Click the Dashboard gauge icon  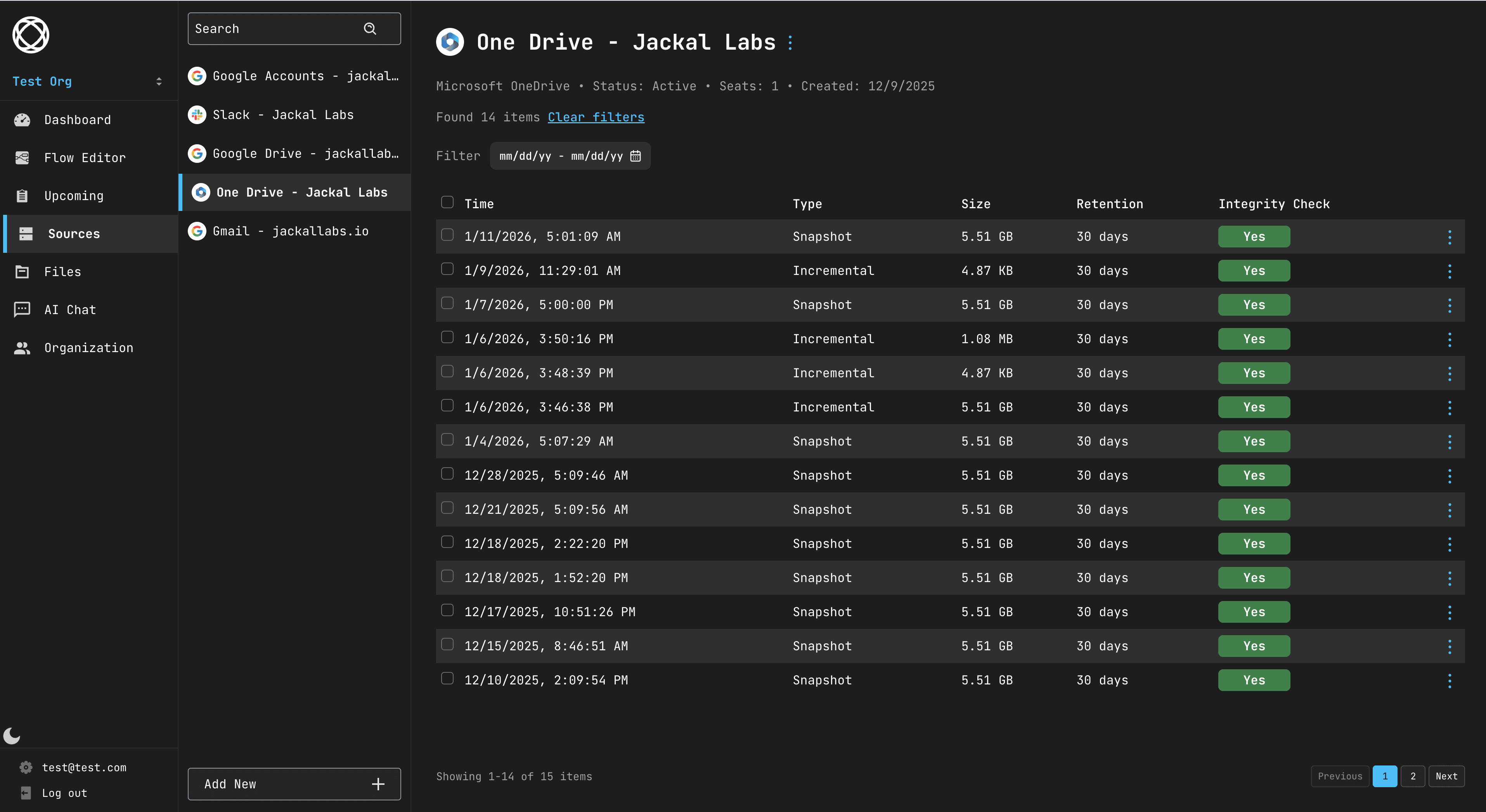click(x=22, y=120)
